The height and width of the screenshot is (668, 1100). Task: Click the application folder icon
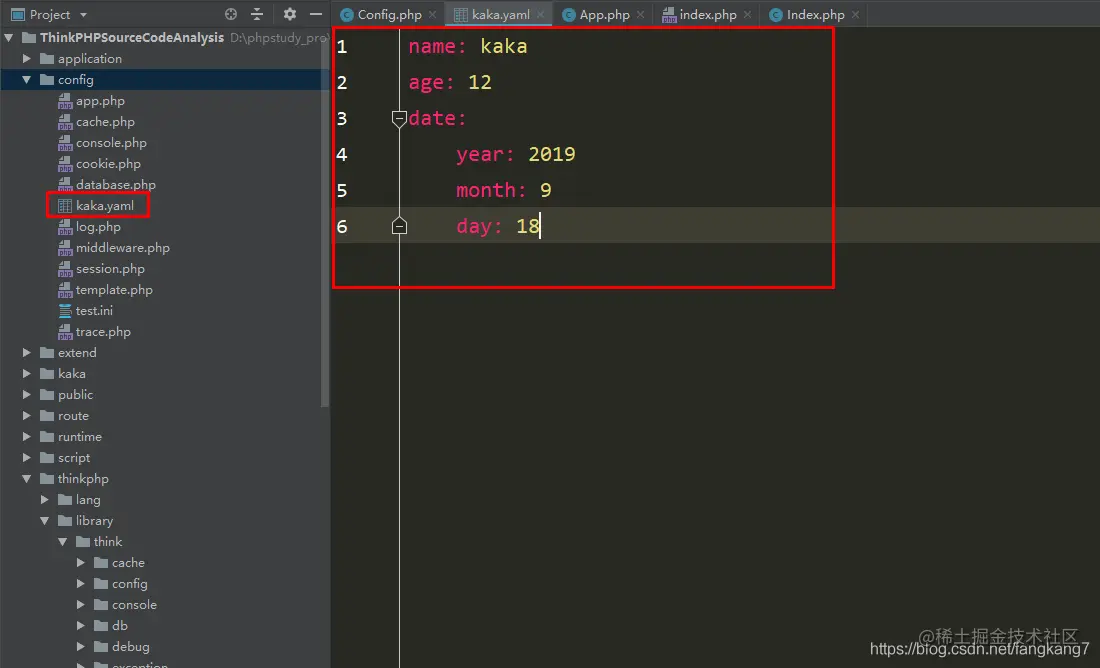(47, 58)
